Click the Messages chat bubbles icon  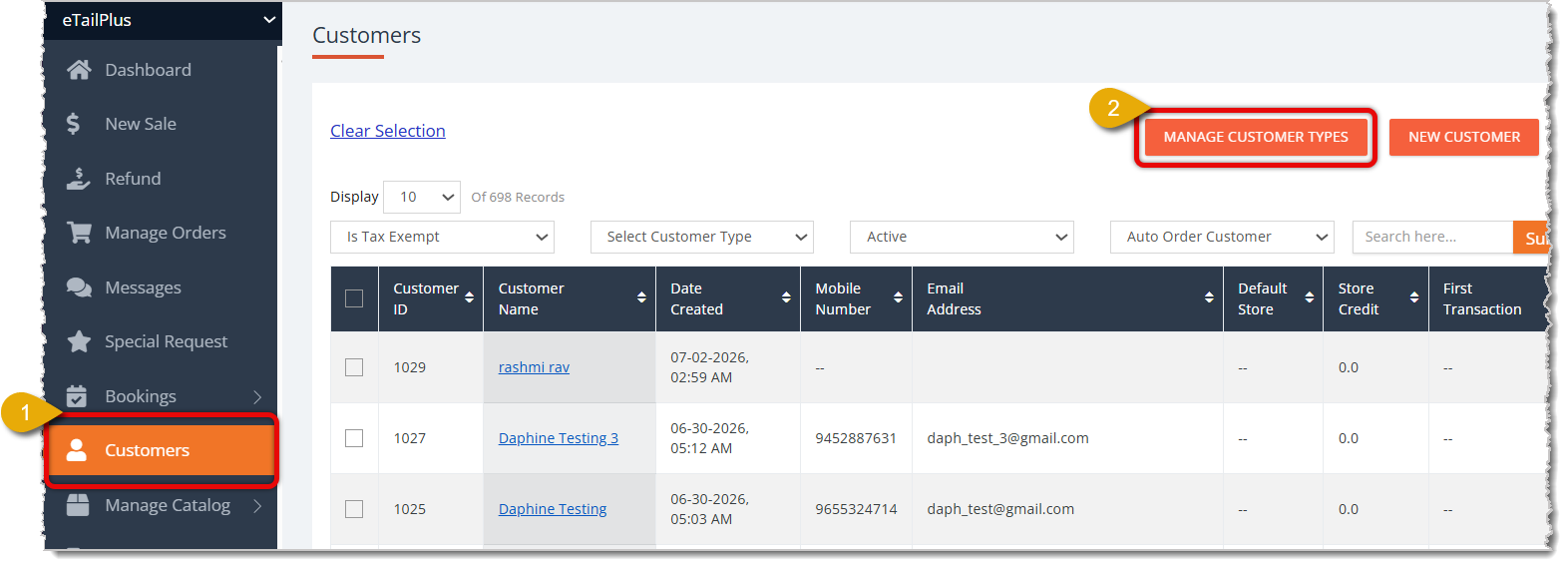click(79, 287)
